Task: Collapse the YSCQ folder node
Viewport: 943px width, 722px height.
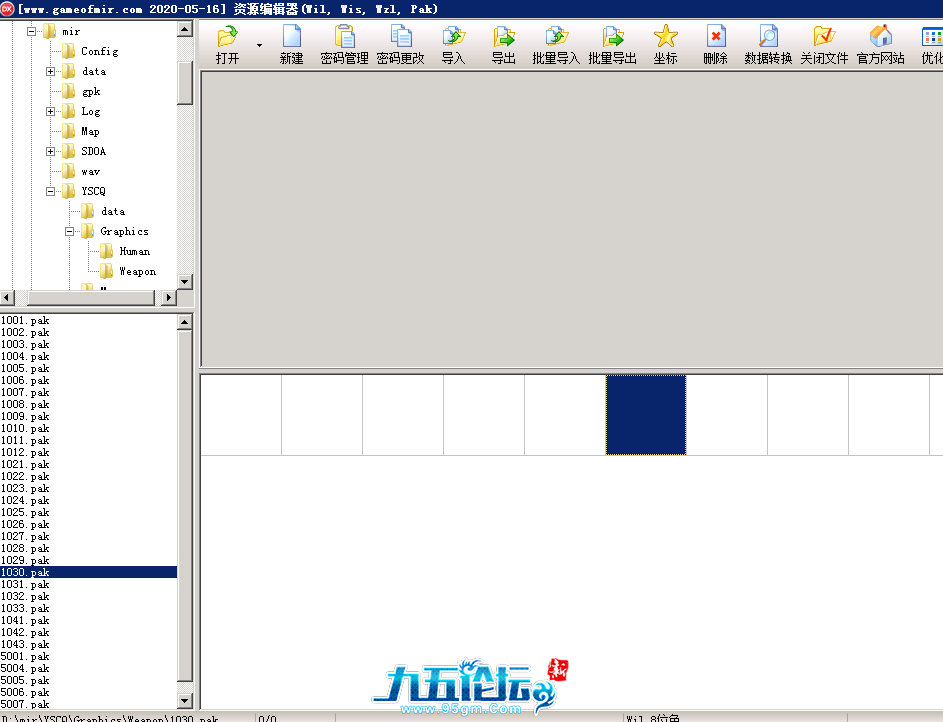Action: click(51, 191)
